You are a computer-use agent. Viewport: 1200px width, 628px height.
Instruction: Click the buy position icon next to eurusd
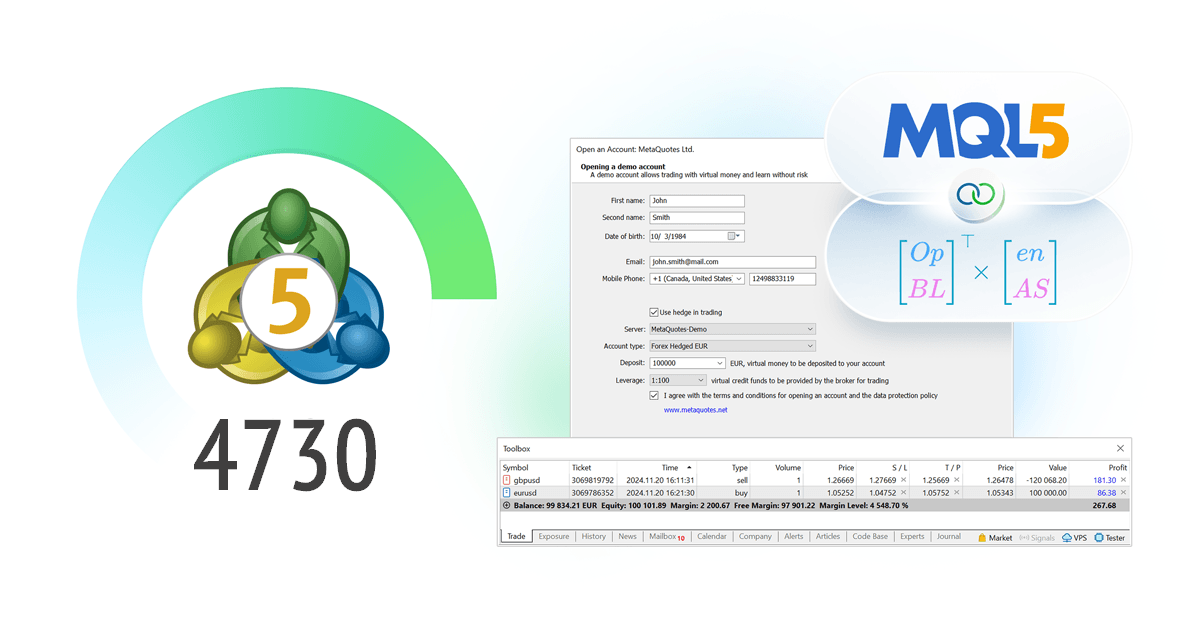pyautogui.click(x=506, y=492)
